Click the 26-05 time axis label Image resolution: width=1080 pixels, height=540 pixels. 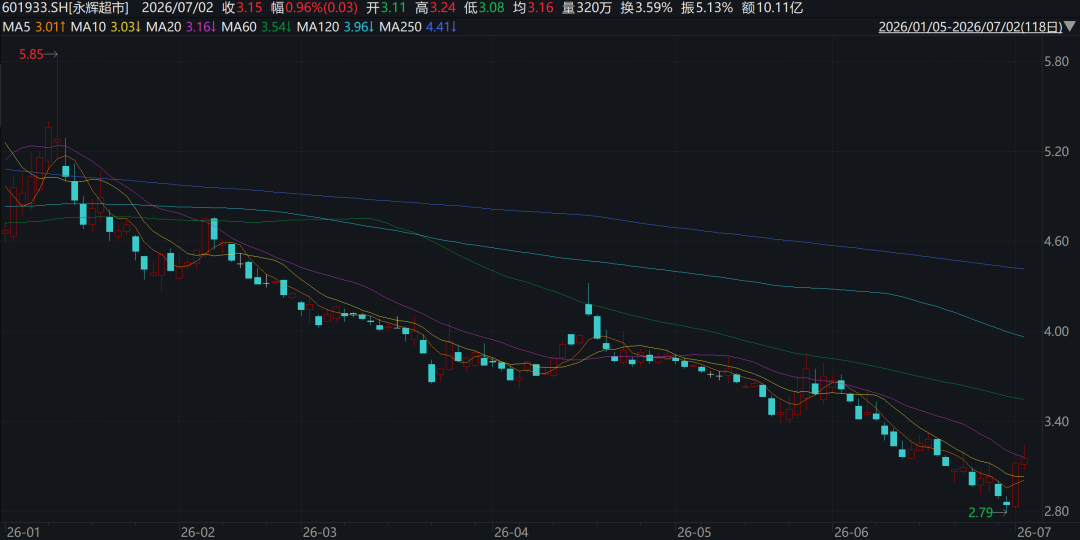point(695,532)
